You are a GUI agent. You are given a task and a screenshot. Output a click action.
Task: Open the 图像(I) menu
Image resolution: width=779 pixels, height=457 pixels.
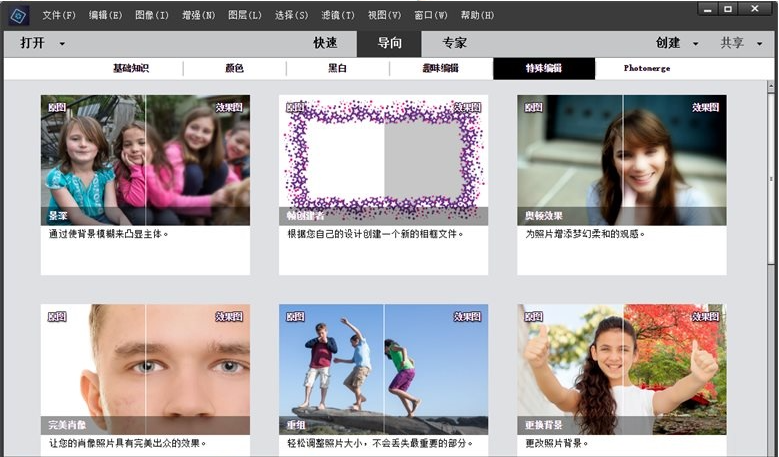(152, 15)
